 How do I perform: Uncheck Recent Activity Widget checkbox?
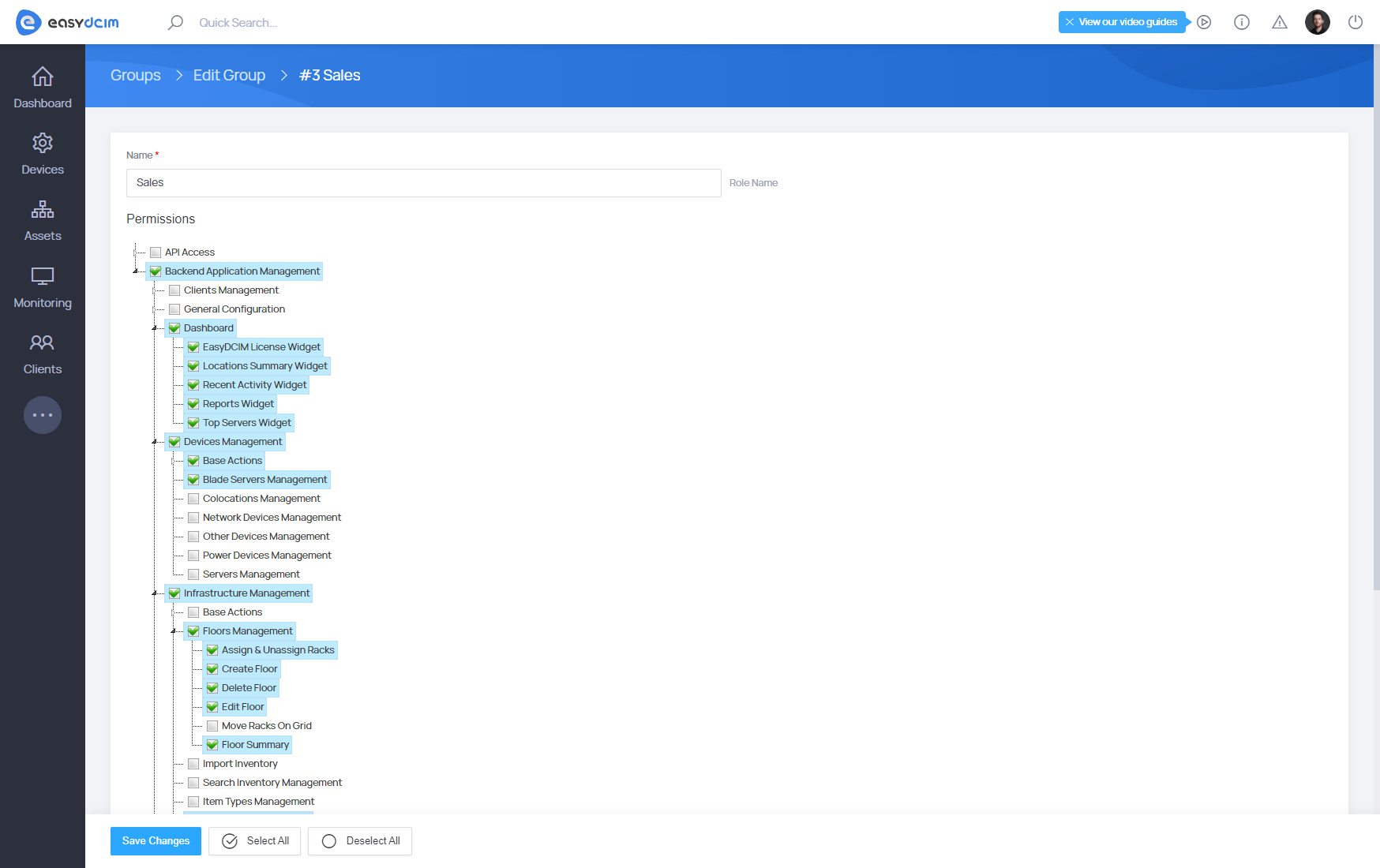[x=193, y=385]
